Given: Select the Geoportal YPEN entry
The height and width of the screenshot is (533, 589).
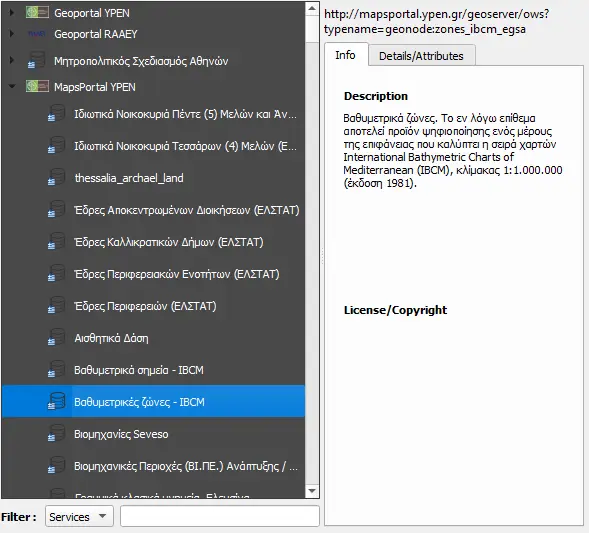Looking at the screenshot, I should pyautogui.click(x=92, y=13).
